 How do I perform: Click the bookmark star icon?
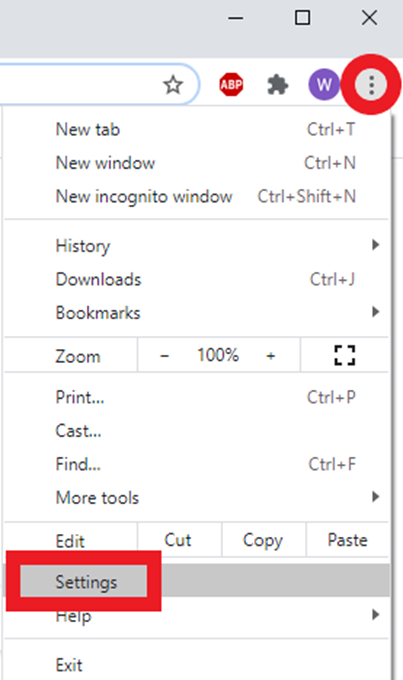pyautogui.click(x=173, y=85)
